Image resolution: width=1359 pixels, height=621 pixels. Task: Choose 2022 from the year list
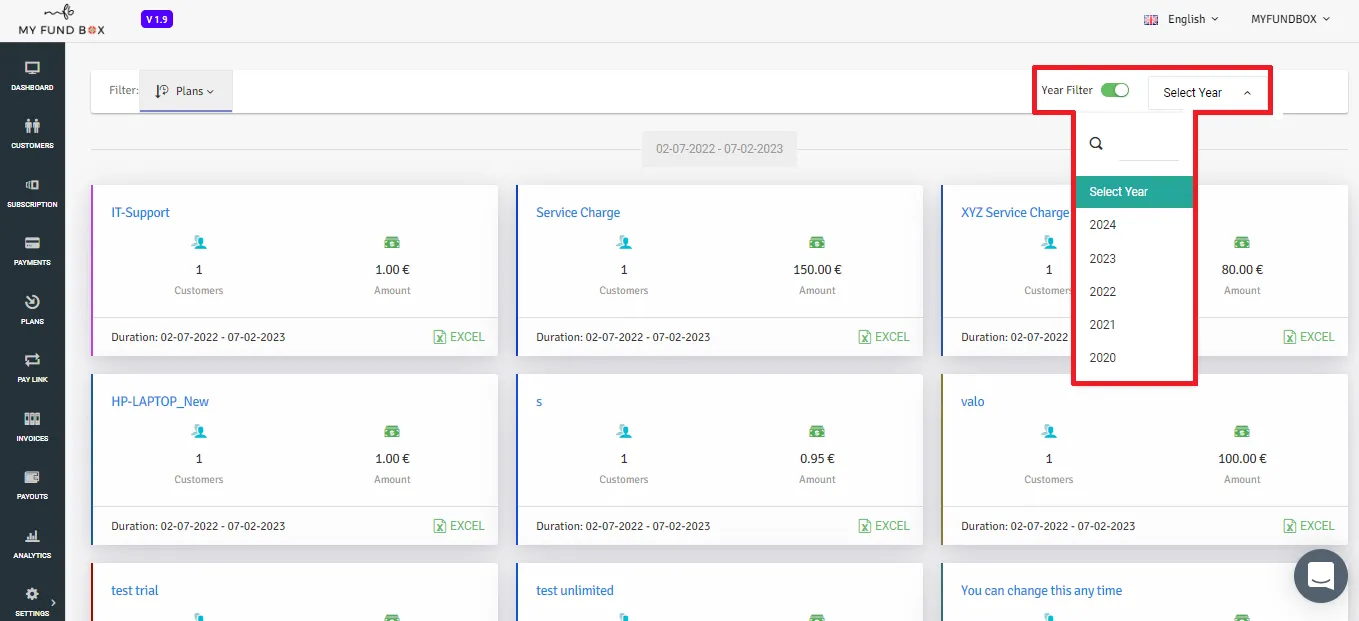click(x=1134, y=292)
